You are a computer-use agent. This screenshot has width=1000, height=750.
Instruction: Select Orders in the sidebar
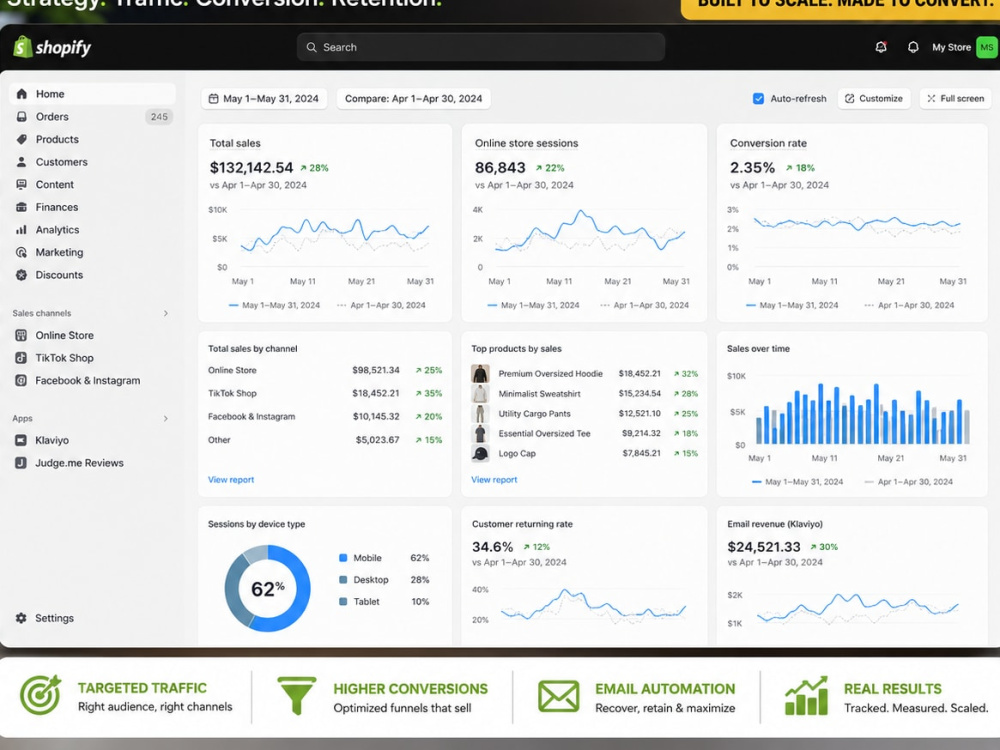(92, 117)
